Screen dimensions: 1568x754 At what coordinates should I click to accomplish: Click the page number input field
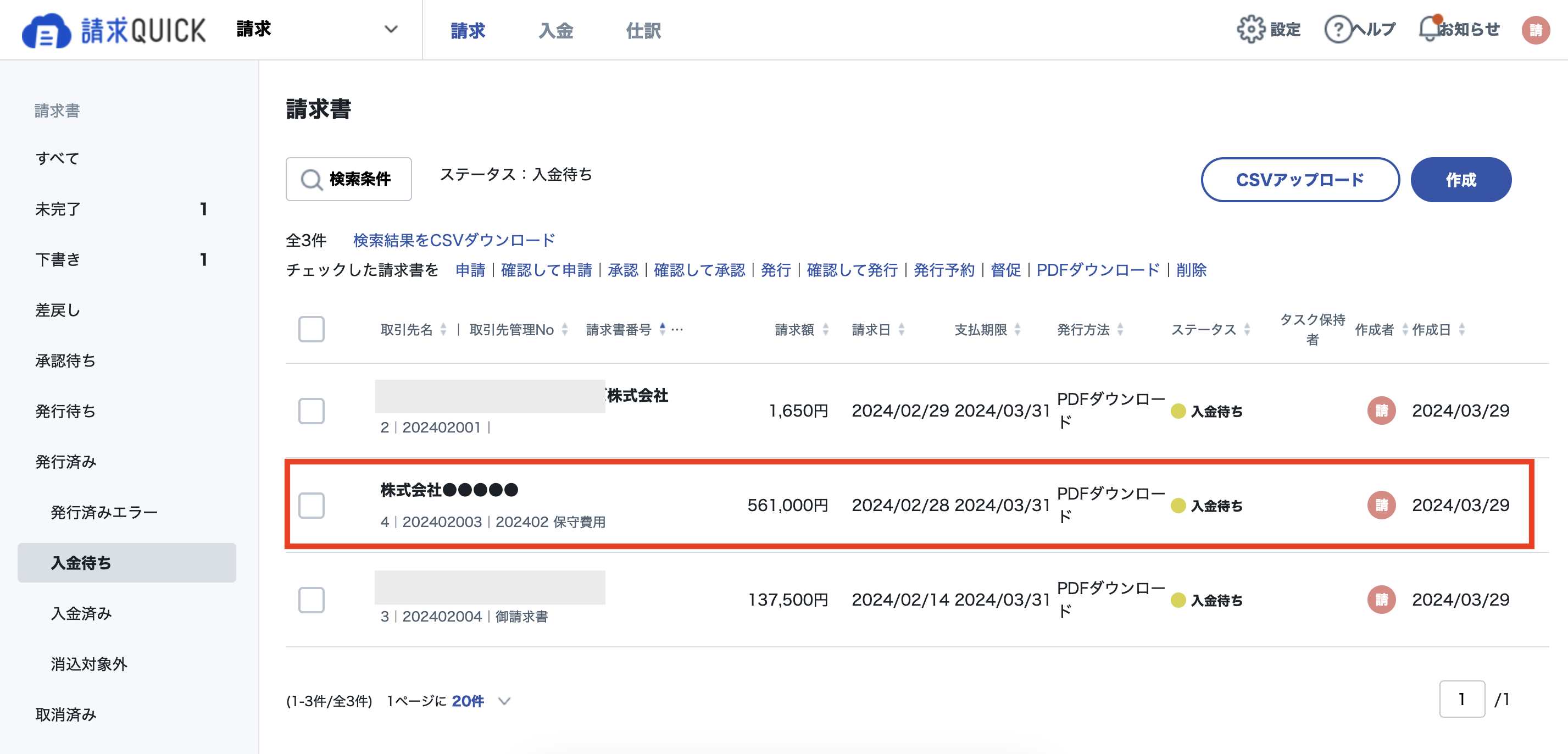coord(1463,699)
